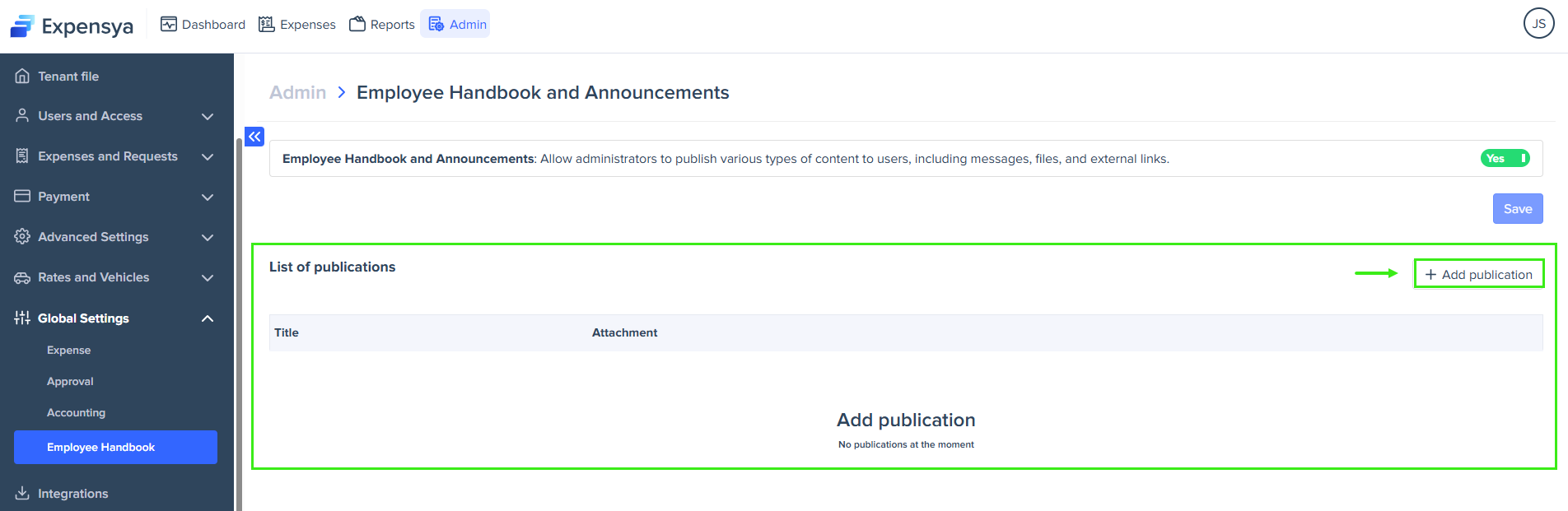1568x511 pixels.
Task: Open the Dashboard tab
Action: [203, 24]
